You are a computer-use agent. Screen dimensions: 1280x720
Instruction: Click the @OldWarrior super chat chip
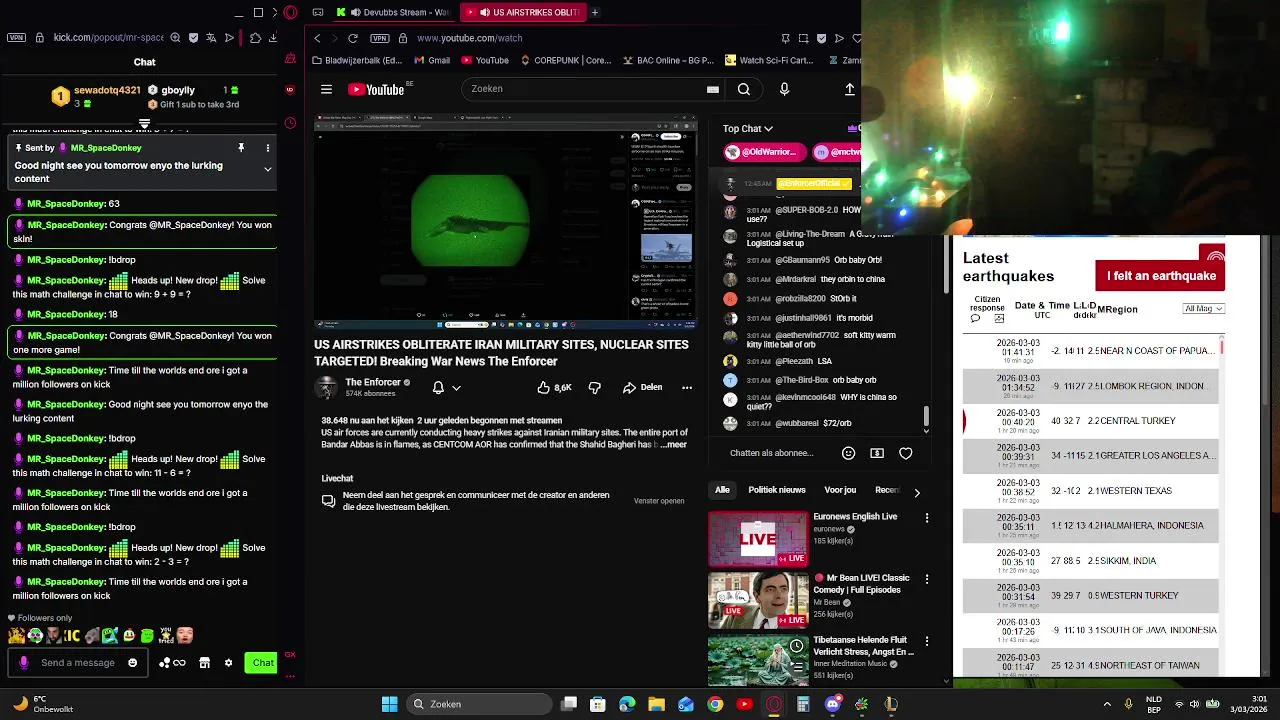[x=764, y=152]
